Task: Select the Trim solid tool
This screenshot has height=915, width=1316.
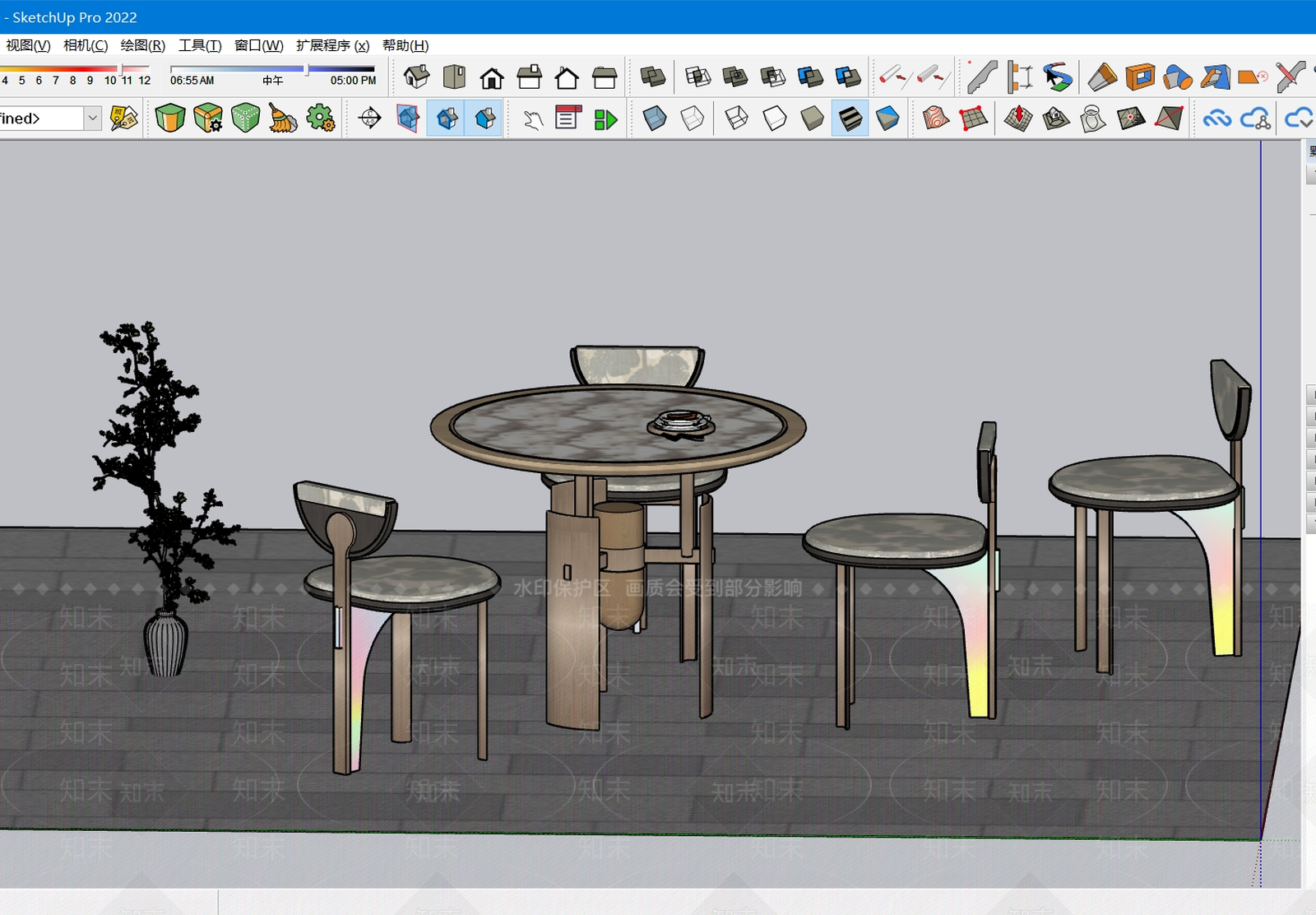Action: pos(810,77)
